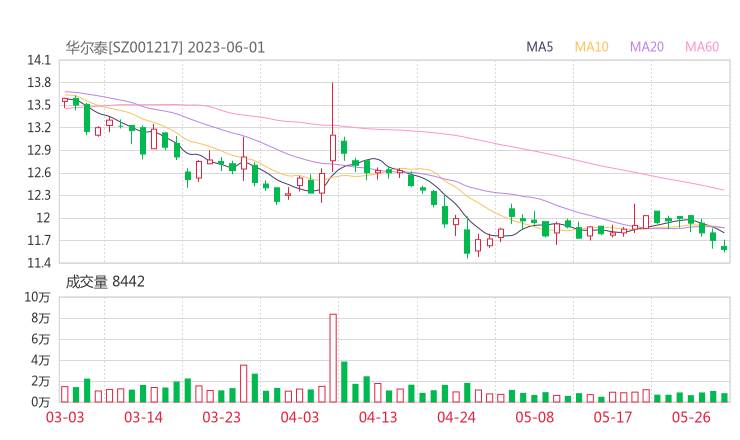Click the 8万 volume axis label
This screenshot has height=440, width=740.
(41, 318)
